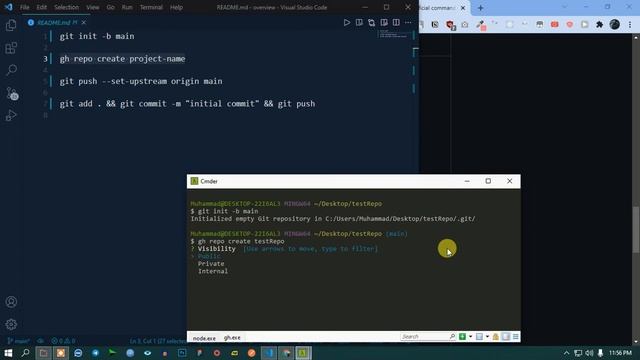Select the Internal visibility option in Cmder
Screen dimensions: 640x360
click(213, 271)
